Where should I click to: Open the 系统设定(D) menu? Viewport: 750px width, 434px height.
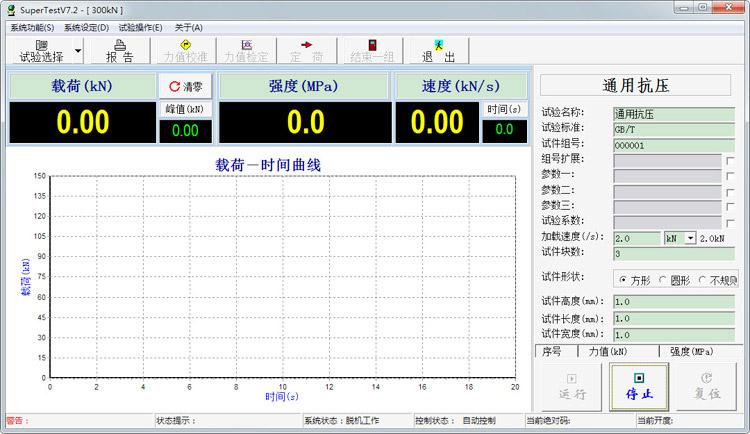click(x=86, y=27)
